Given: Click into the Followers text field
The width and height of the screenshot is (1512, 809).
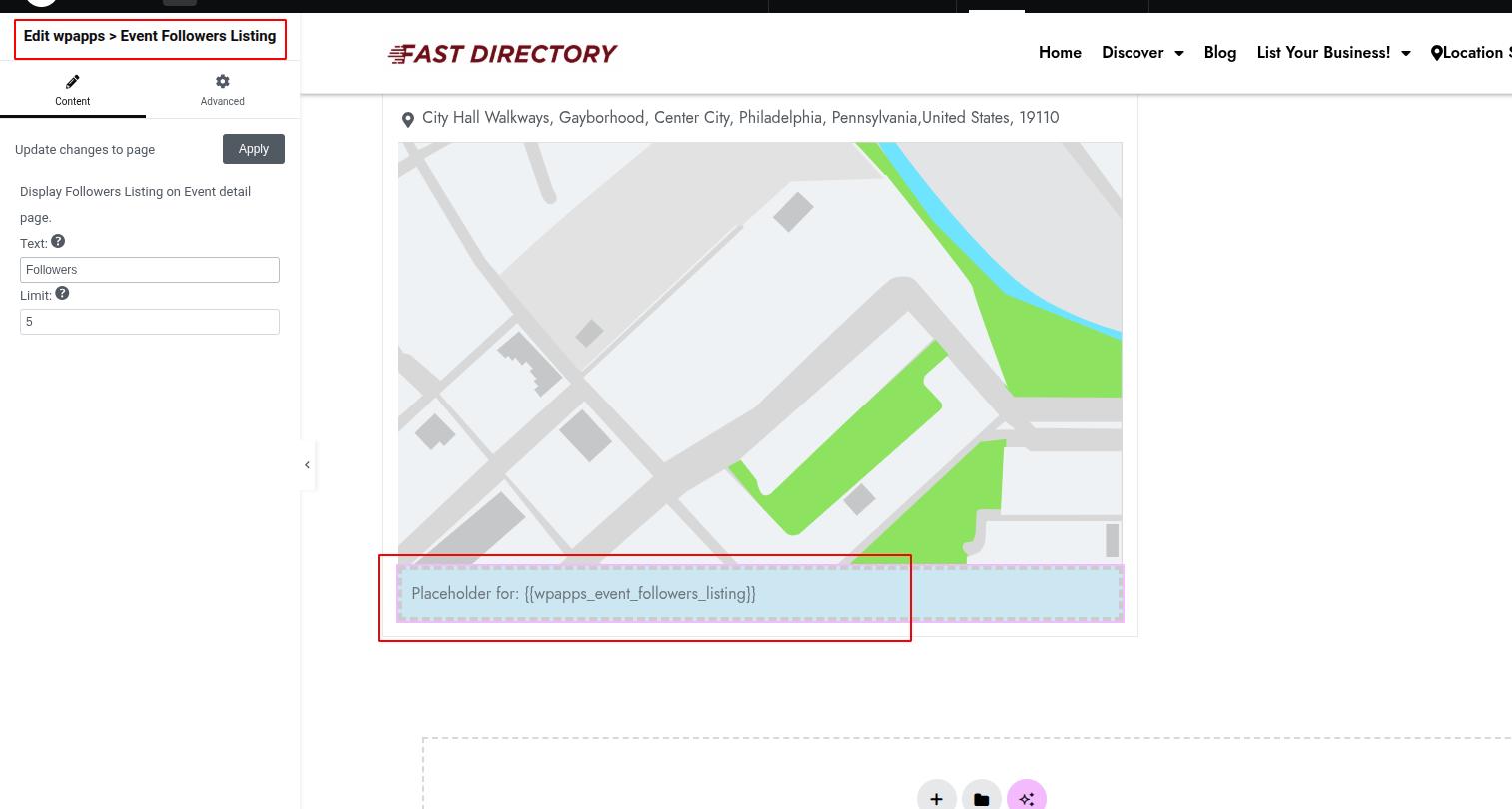Looking at the screenshot, I should [x=150, y=270].
